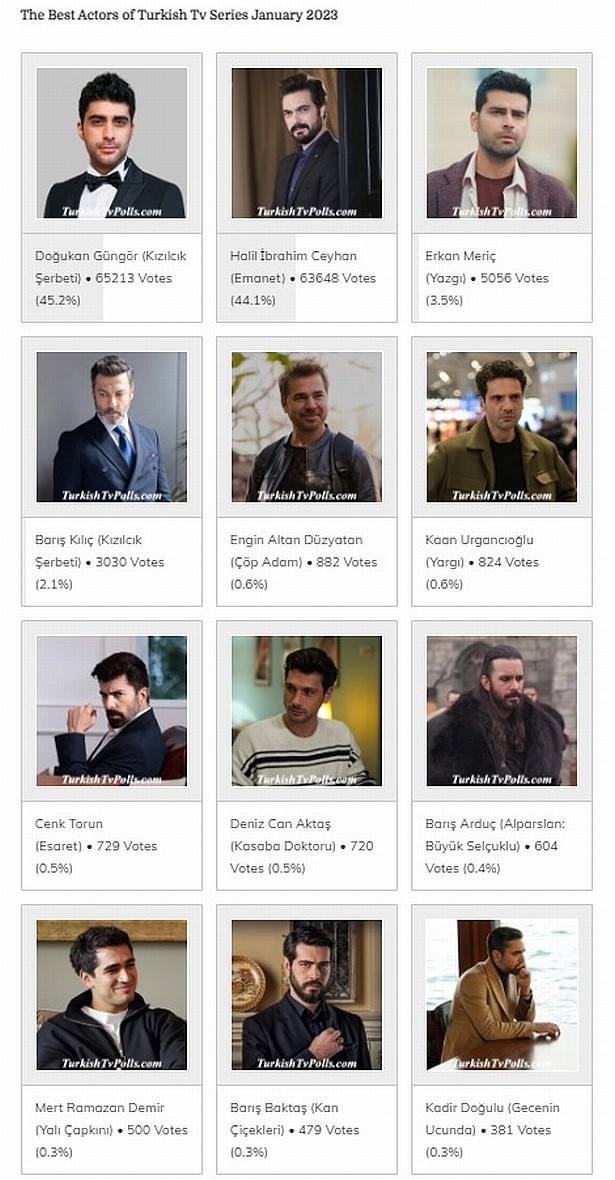
Task: Open Engin Altan Düzyatan's photo
Action: [x=306, y=427]
